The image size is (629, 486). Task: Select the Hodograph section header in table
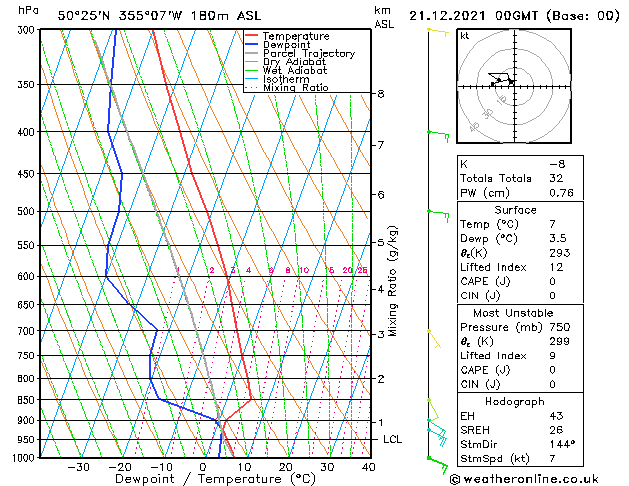[x=515, y=401]
